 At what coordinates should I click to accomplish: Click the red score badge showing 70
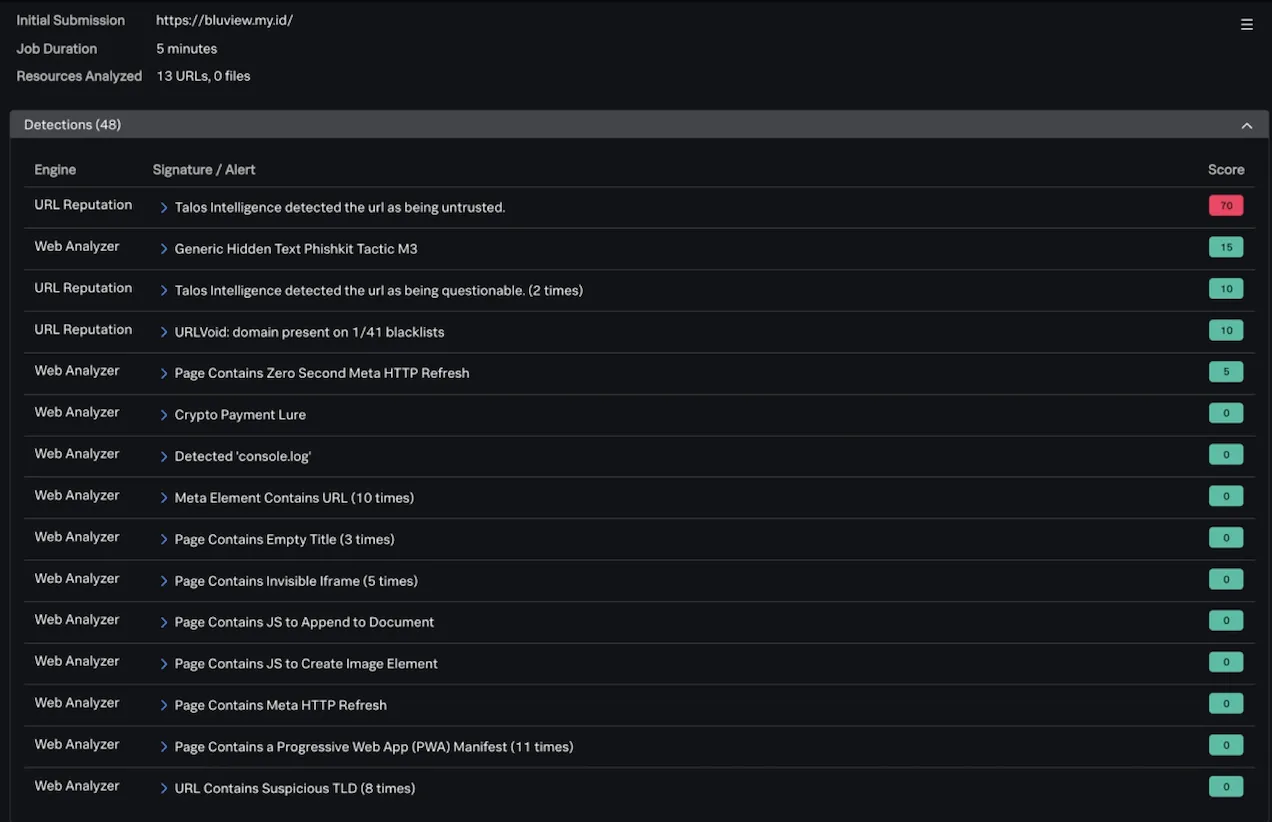coord(1226,205)
